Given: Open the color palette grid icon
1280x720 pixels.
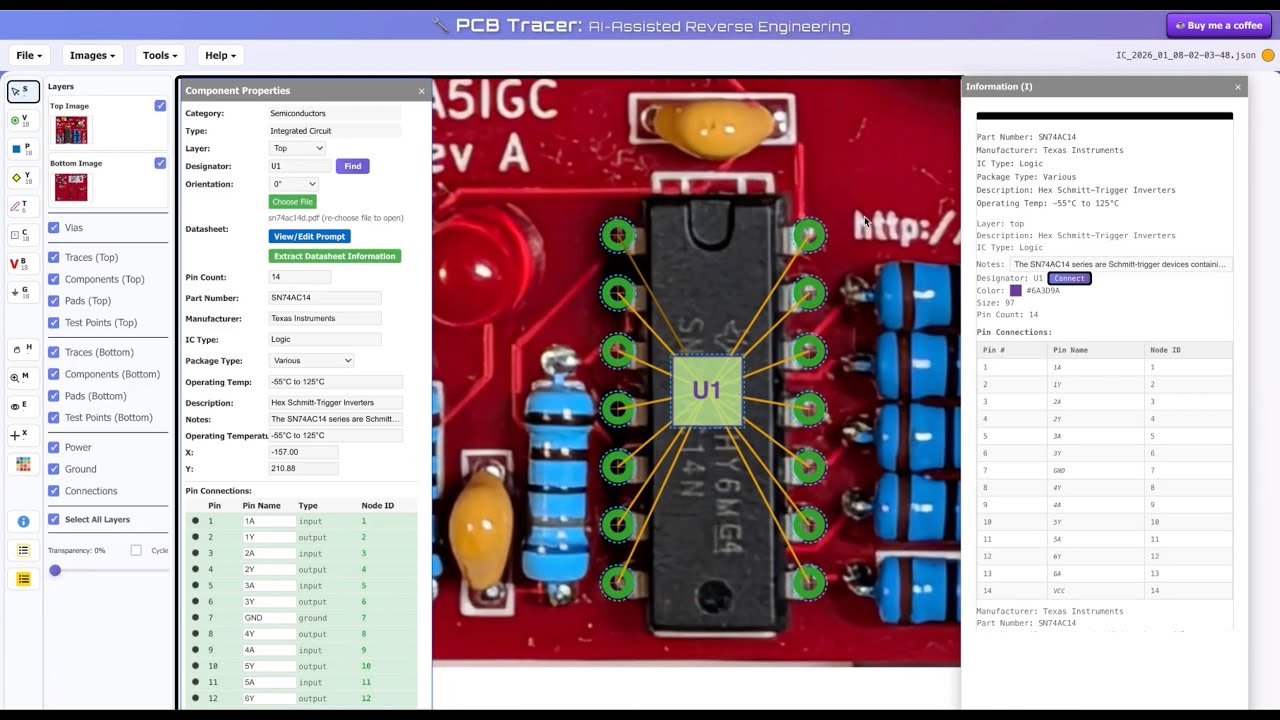Looking at the screenshot, I should (23, 464).
